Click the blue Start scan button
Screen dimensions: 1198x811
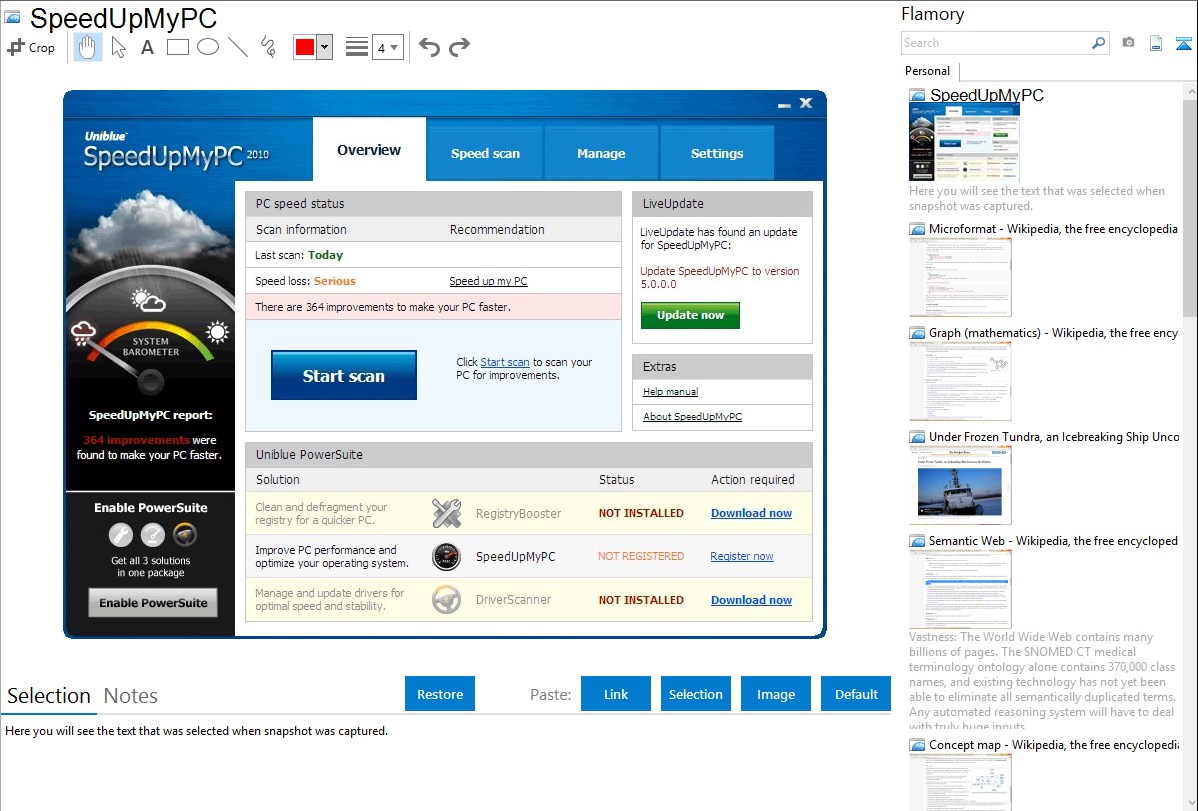(344, 375)
